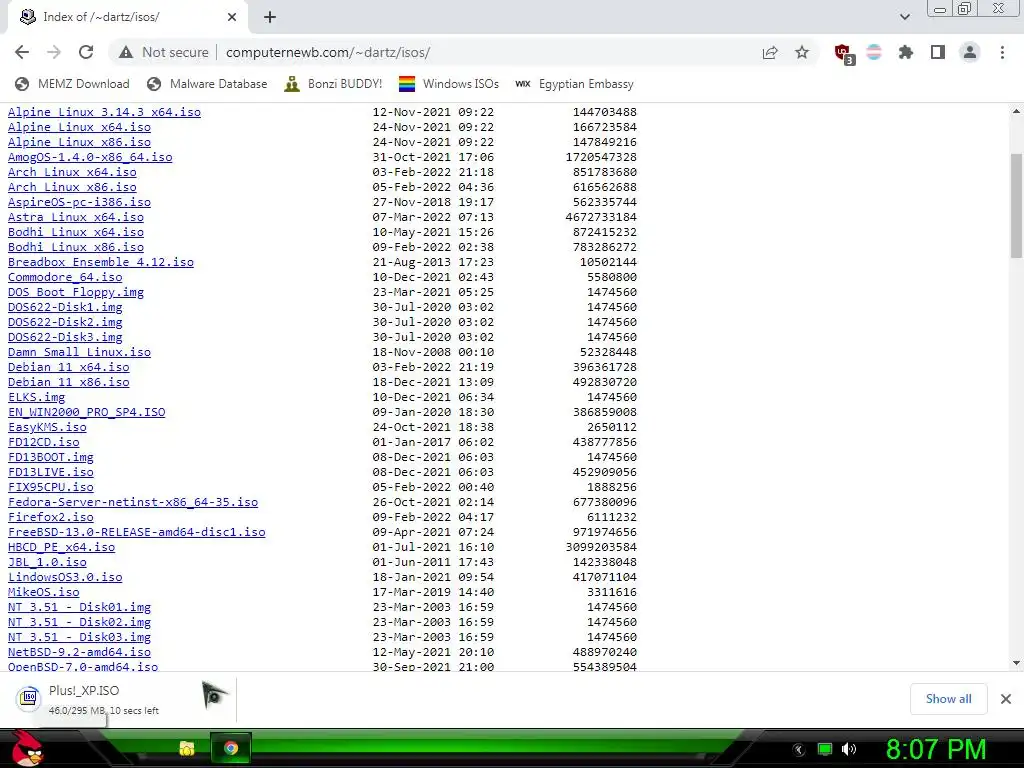Click the ELKS.img link
Viewport: 1024px width, 768px height.
point(37,397)
